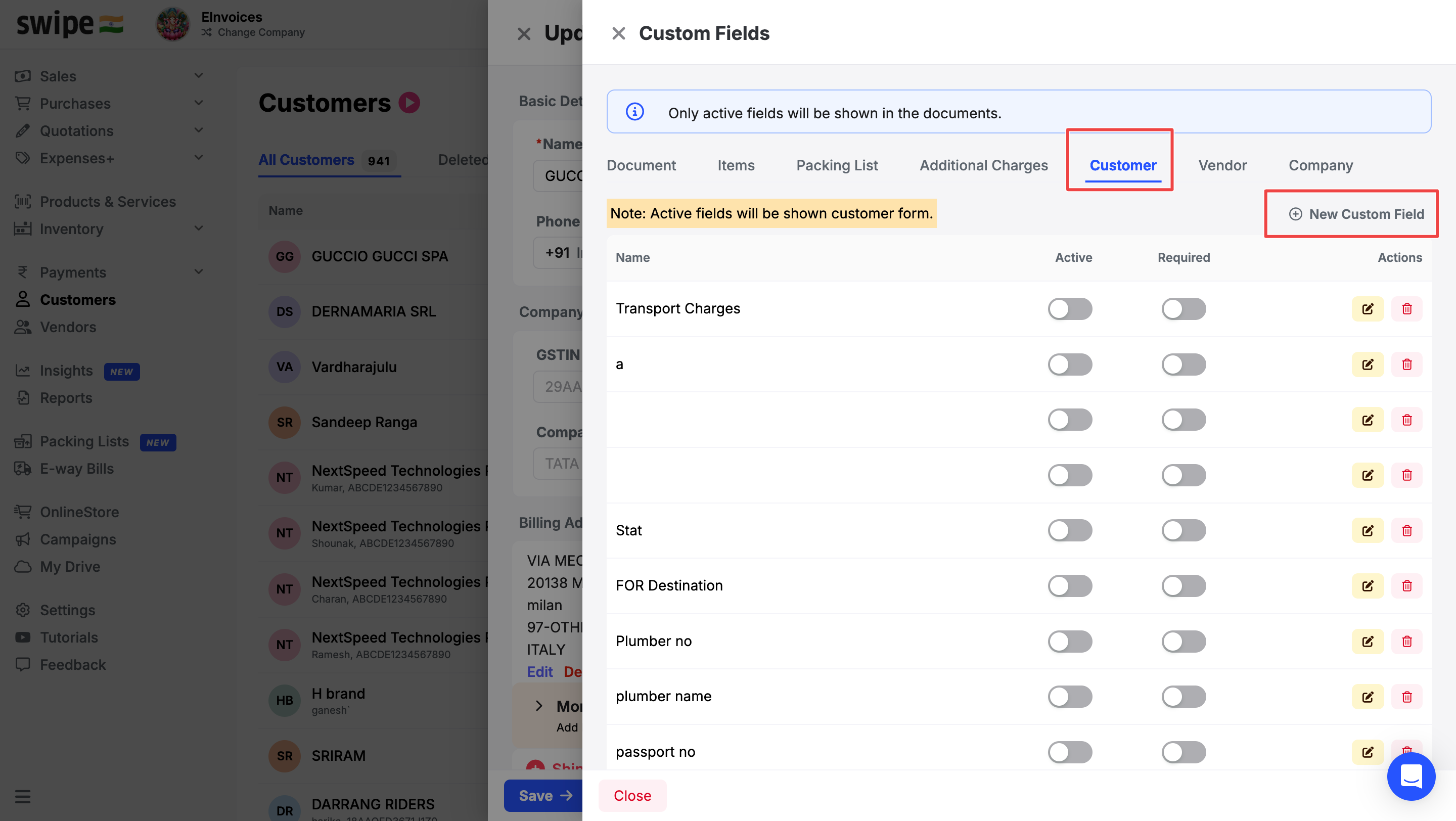Click the company logo avatar
The width and height of the screenshot is (1456, 821).
[173, 24]
